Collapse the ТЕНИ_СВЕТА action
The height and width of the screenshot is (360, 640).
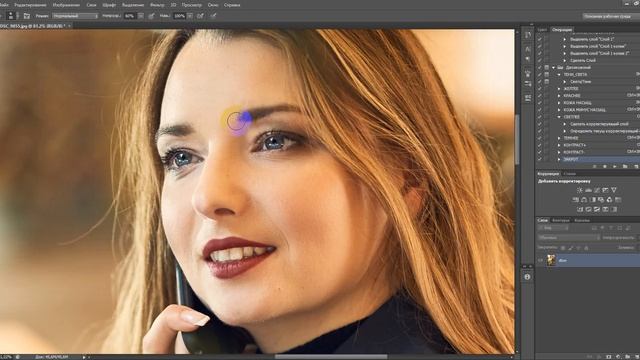pyautogui.click(x=559, y=75)
